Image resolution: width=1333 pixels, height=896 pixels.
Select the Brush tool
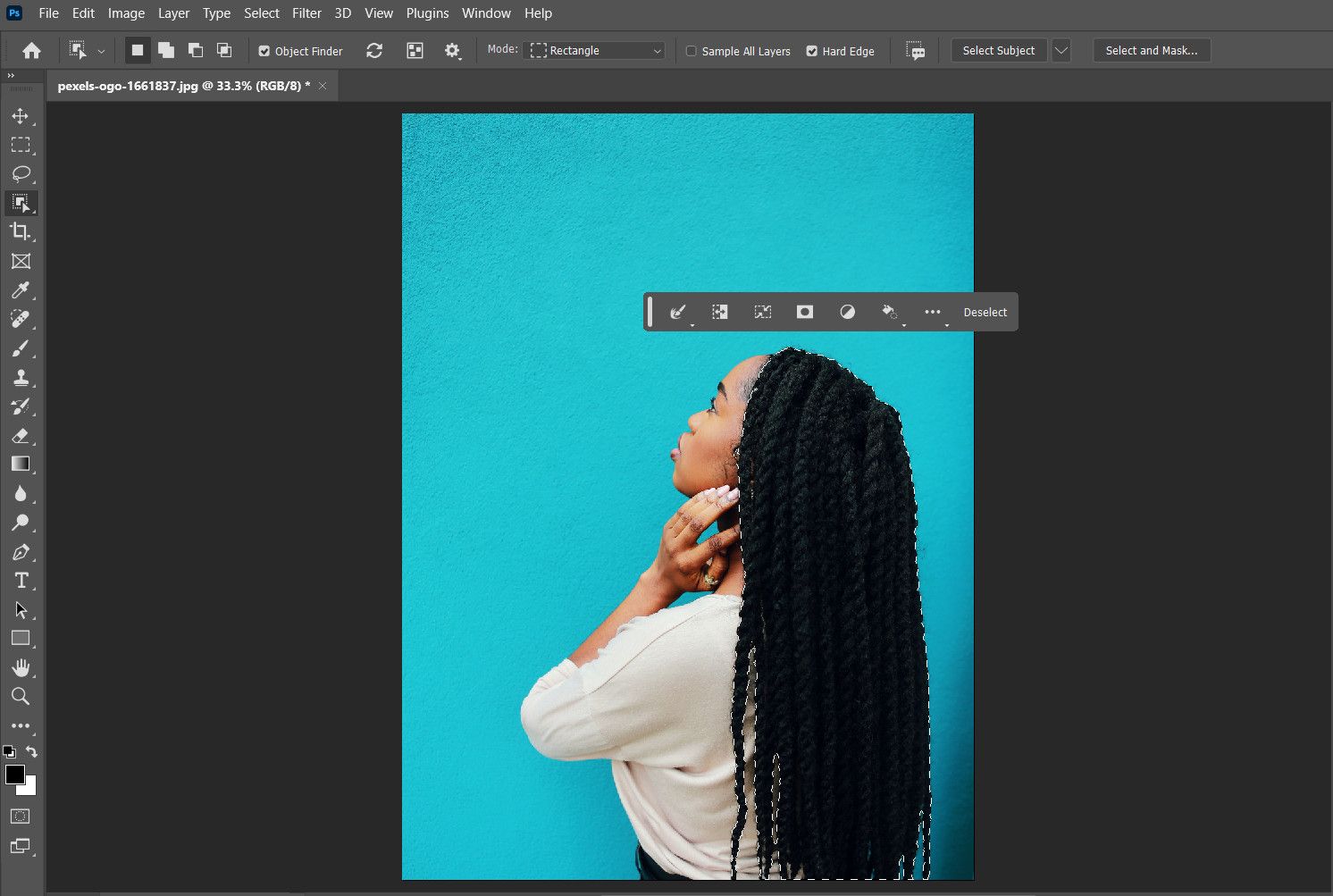point(21,348)
